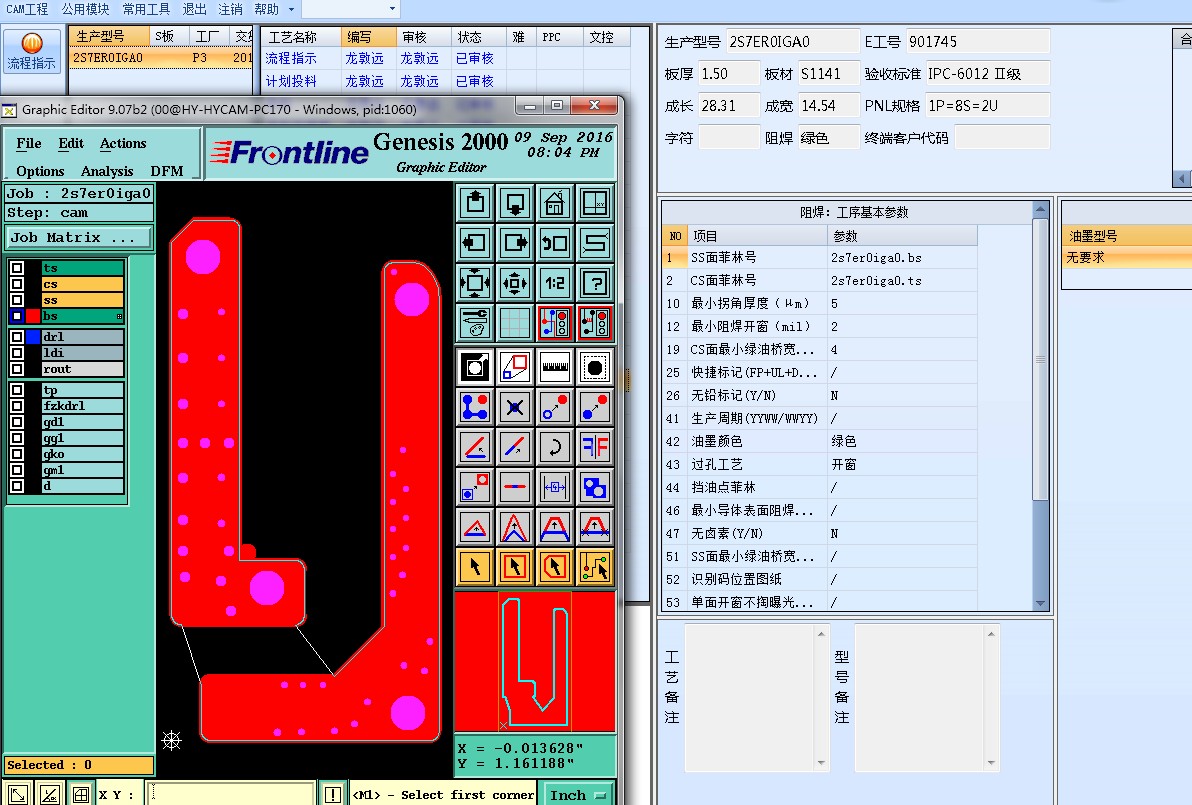The image size is (1192, 805).
Task: Click the question mark help icon
Action: pos(595,284)
